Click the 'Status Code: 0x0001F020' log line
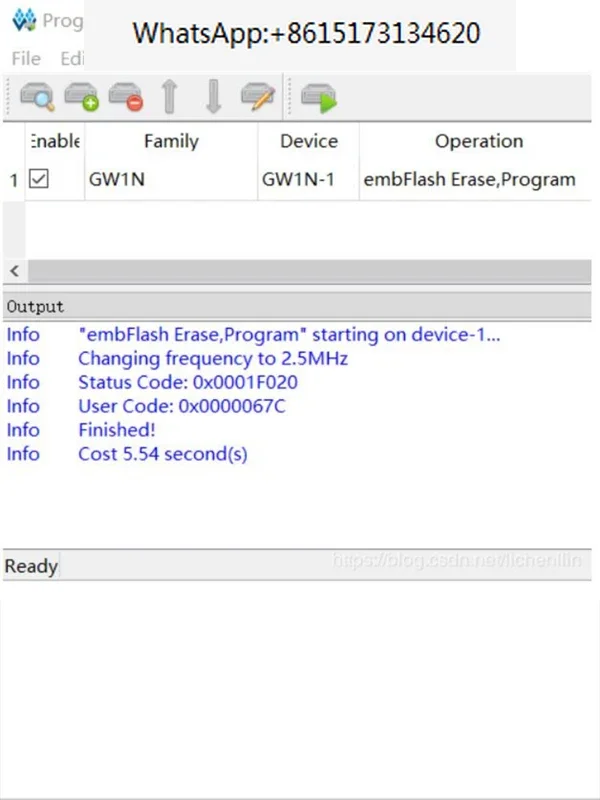600x800 pixels. click(x=188, y=383)
